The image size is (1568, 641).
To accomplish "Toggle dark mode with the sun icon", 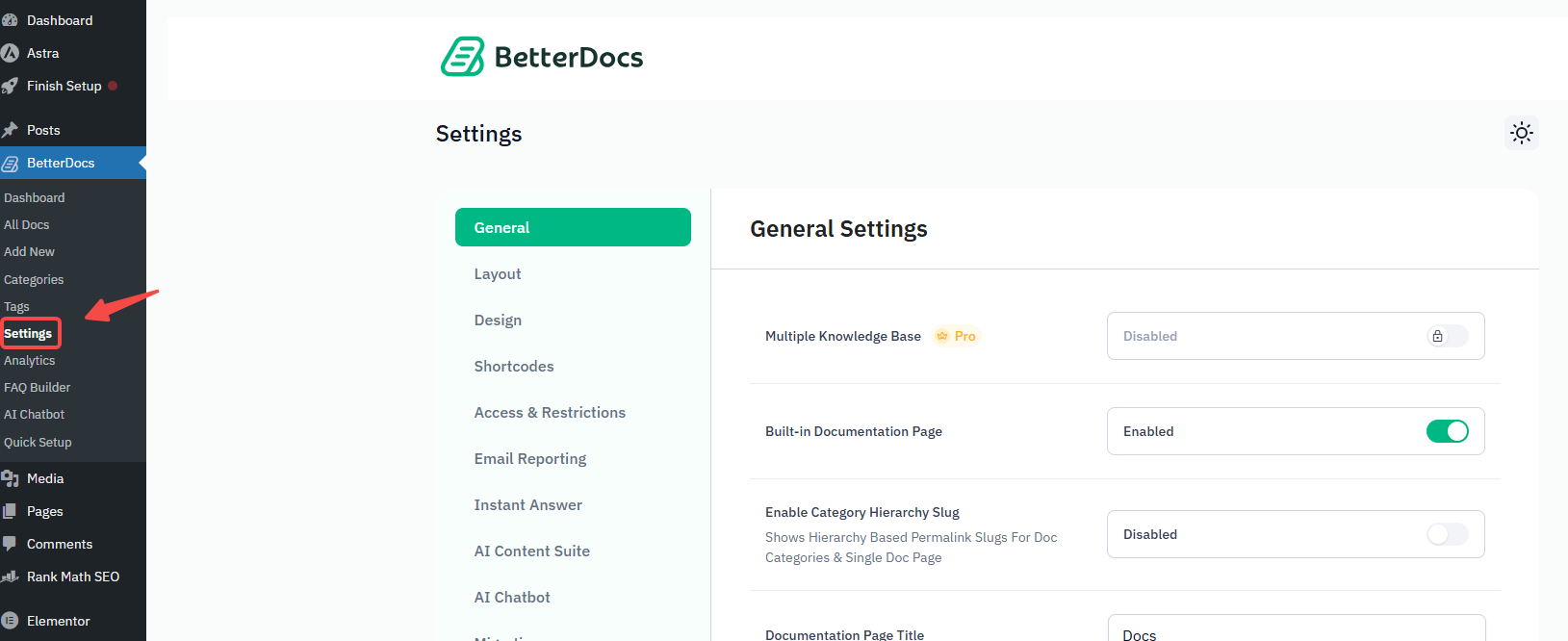I will pyautogui.click(x=1522, y=133).
